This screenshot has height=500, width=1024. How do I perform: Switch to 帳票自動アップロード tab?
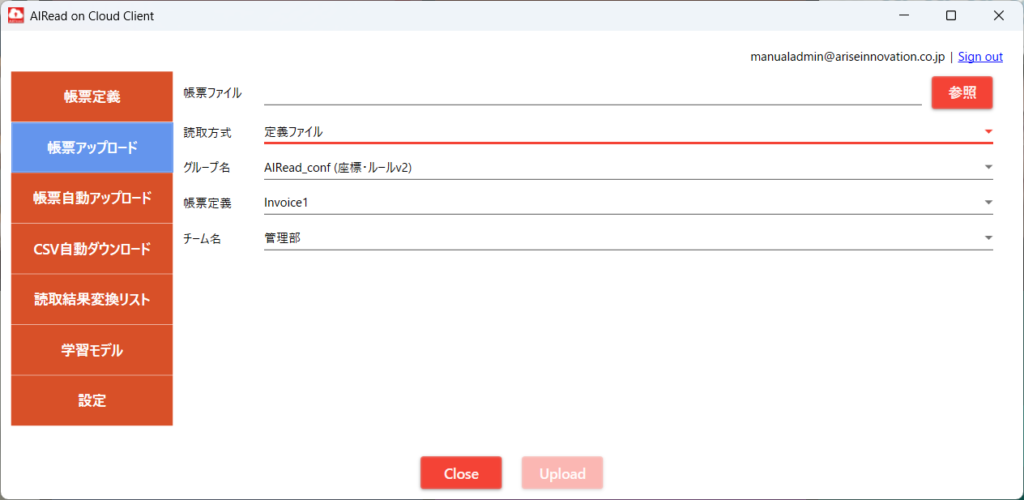[x=92, y=198]
